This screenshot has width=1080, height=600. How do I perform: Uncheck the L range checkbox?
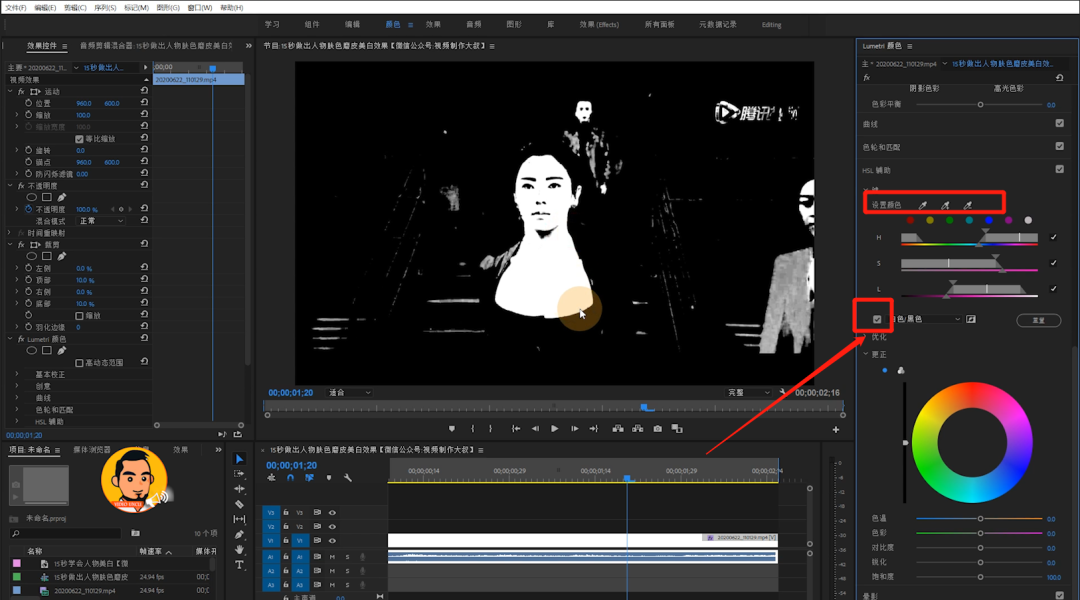tap(1053, 289)
